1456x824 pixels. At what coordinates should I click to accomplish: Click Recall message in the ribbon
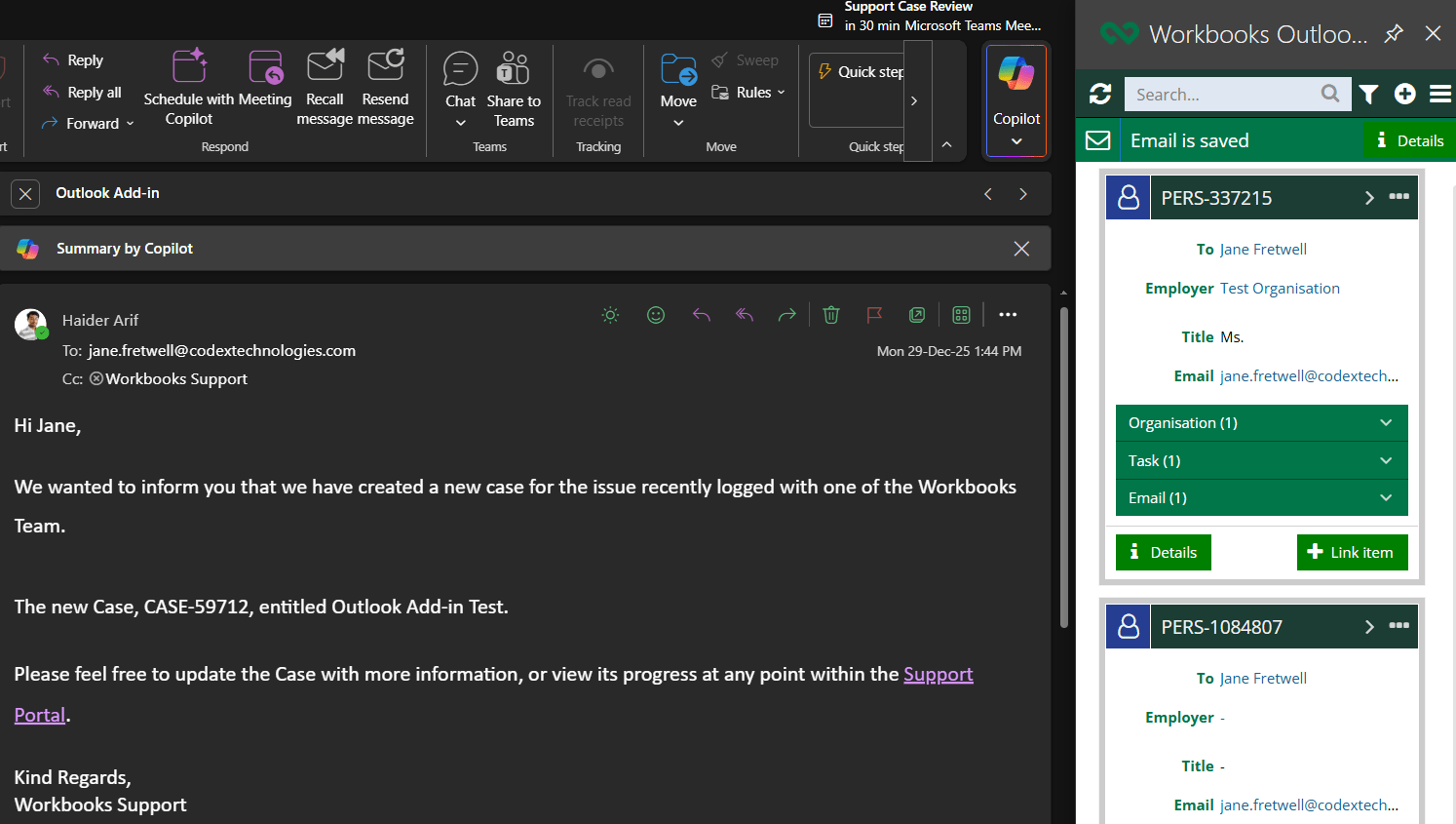point(325,90)
